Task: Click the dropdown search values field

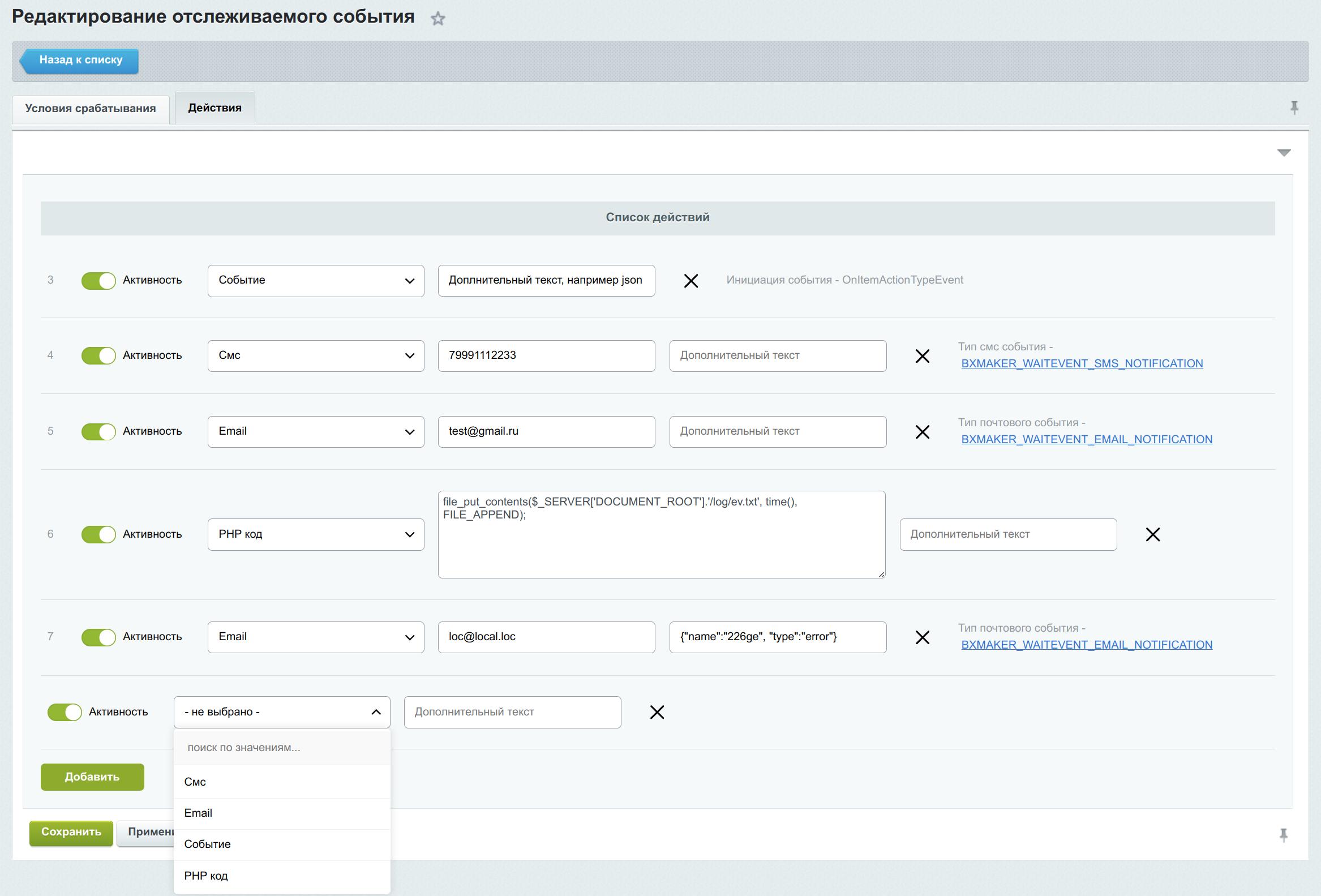Action: coord(282,748)
